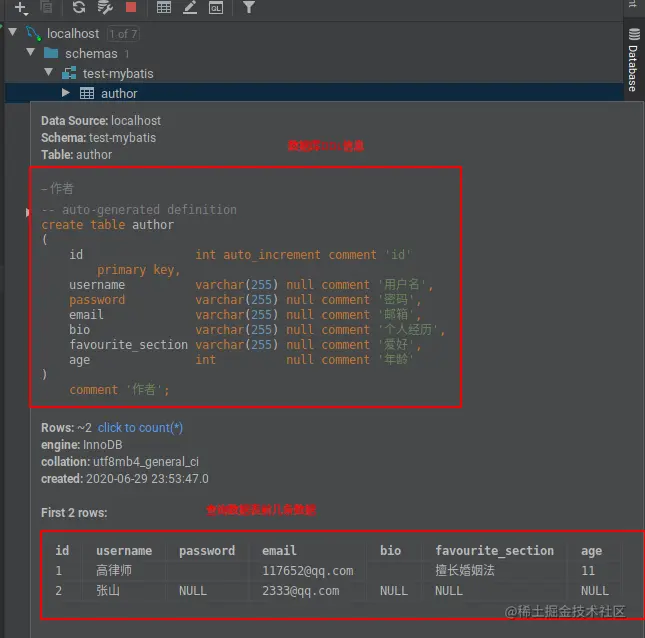Click the "2333@qq.com" email cell
Viewport: 645px width, 638px height.
pos(301,591)
